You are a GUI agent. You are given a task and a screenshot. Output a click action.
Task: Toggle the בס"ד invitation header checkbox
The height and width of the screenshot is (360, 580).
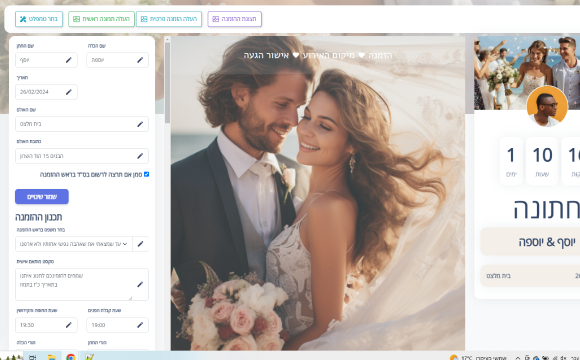click(x=146, y=174)
